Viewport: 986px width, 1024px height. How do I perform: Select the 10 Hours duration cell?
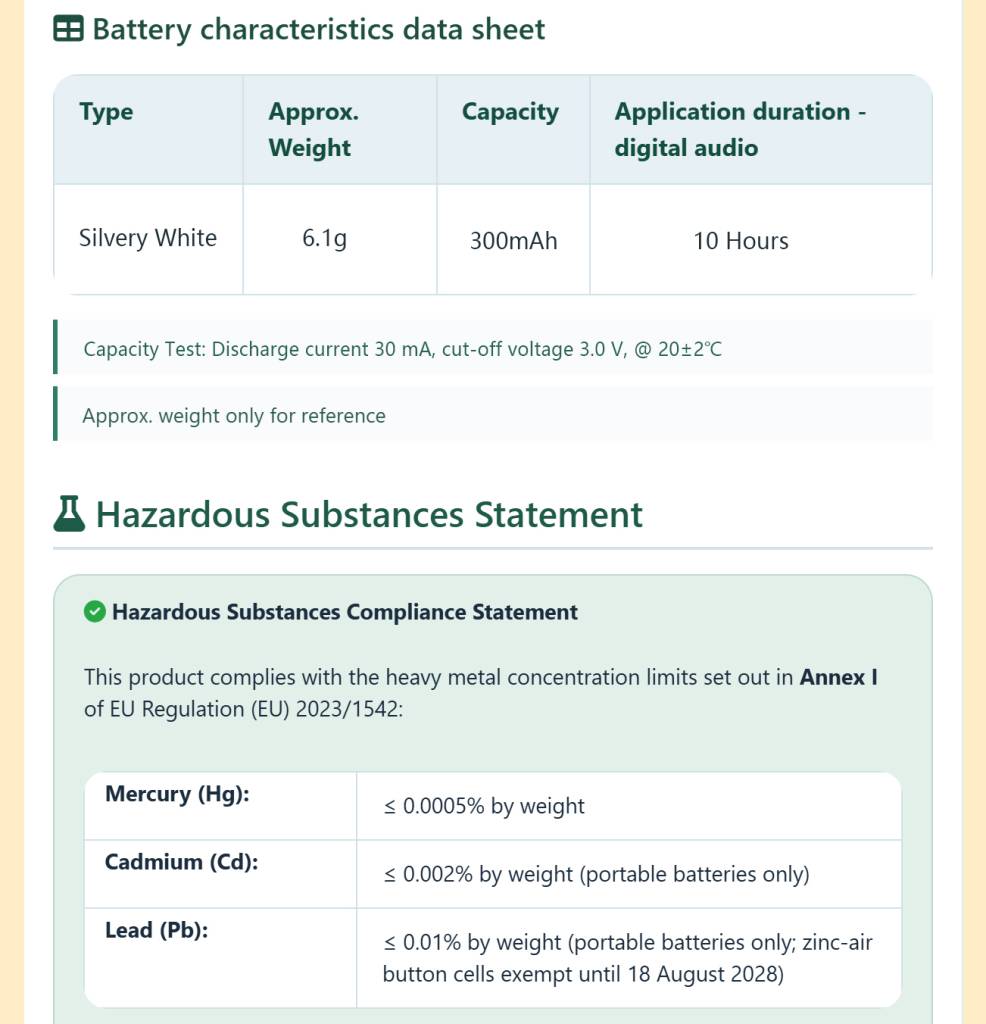click(740, 241)
